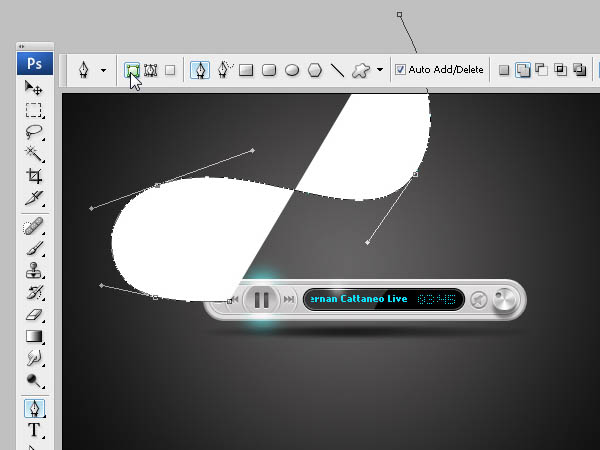Select the Rectangular Marquee tool
This screenshot has width=600, height=450.
(34, 110)
